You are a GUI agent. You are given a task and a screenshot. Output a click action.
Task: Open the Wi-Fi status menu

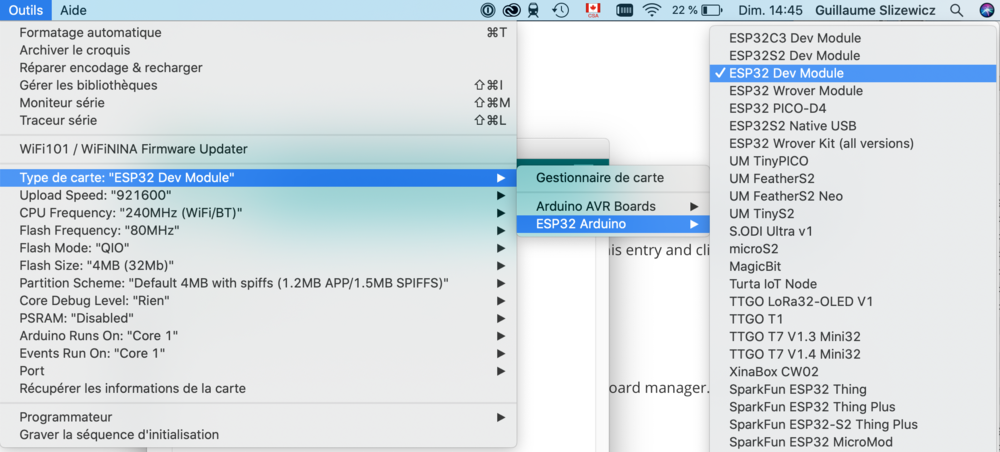[x=652, y=10]
